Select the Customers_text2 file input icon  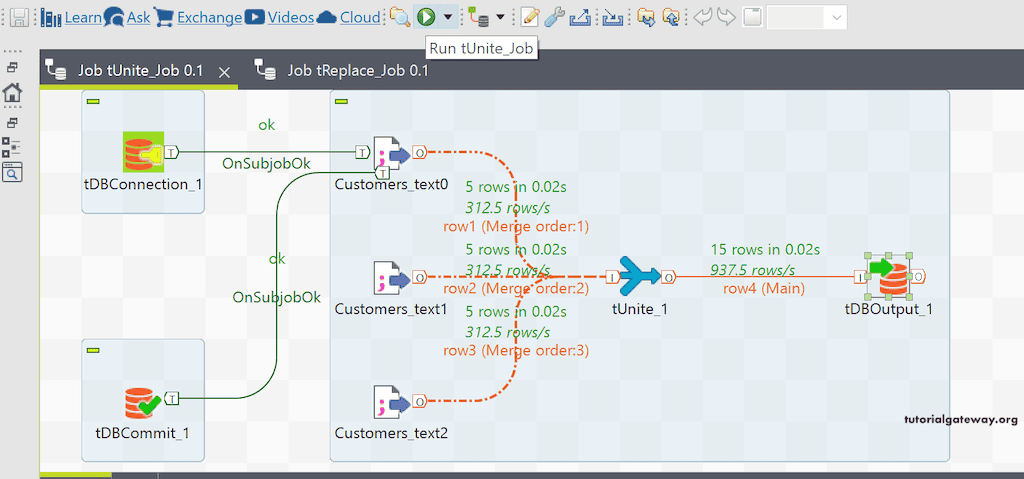390,402
